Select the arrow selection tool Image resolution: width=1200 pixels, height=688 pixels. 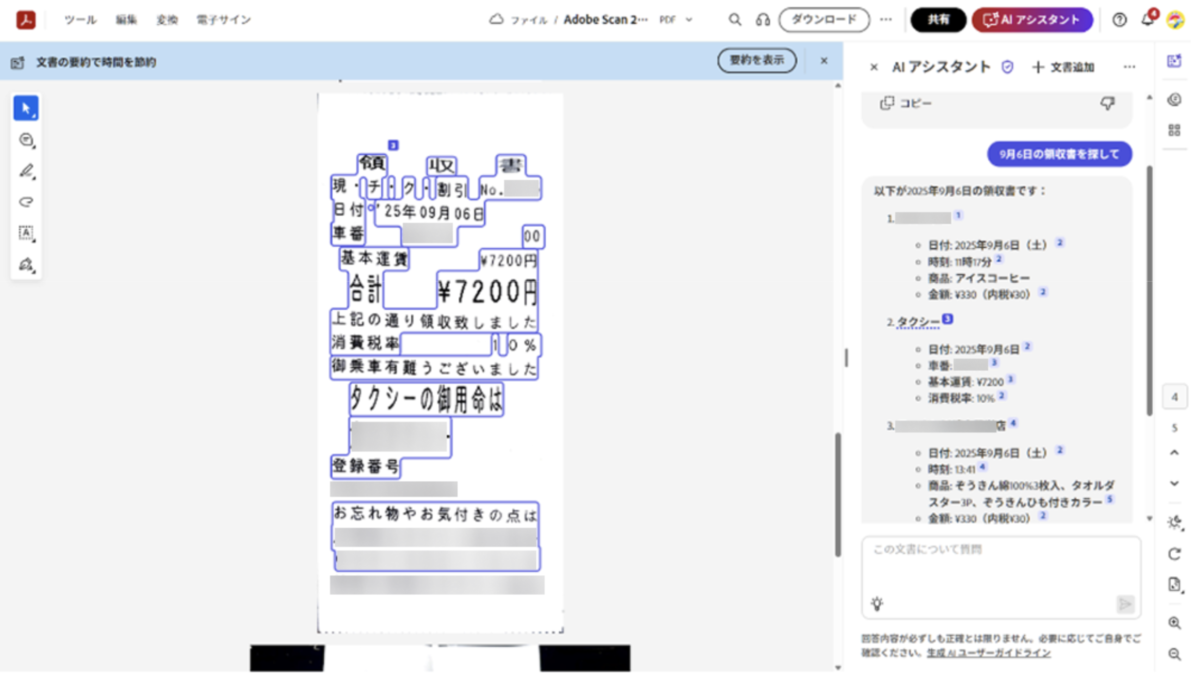pyautogui.click(x=26, y=108)
